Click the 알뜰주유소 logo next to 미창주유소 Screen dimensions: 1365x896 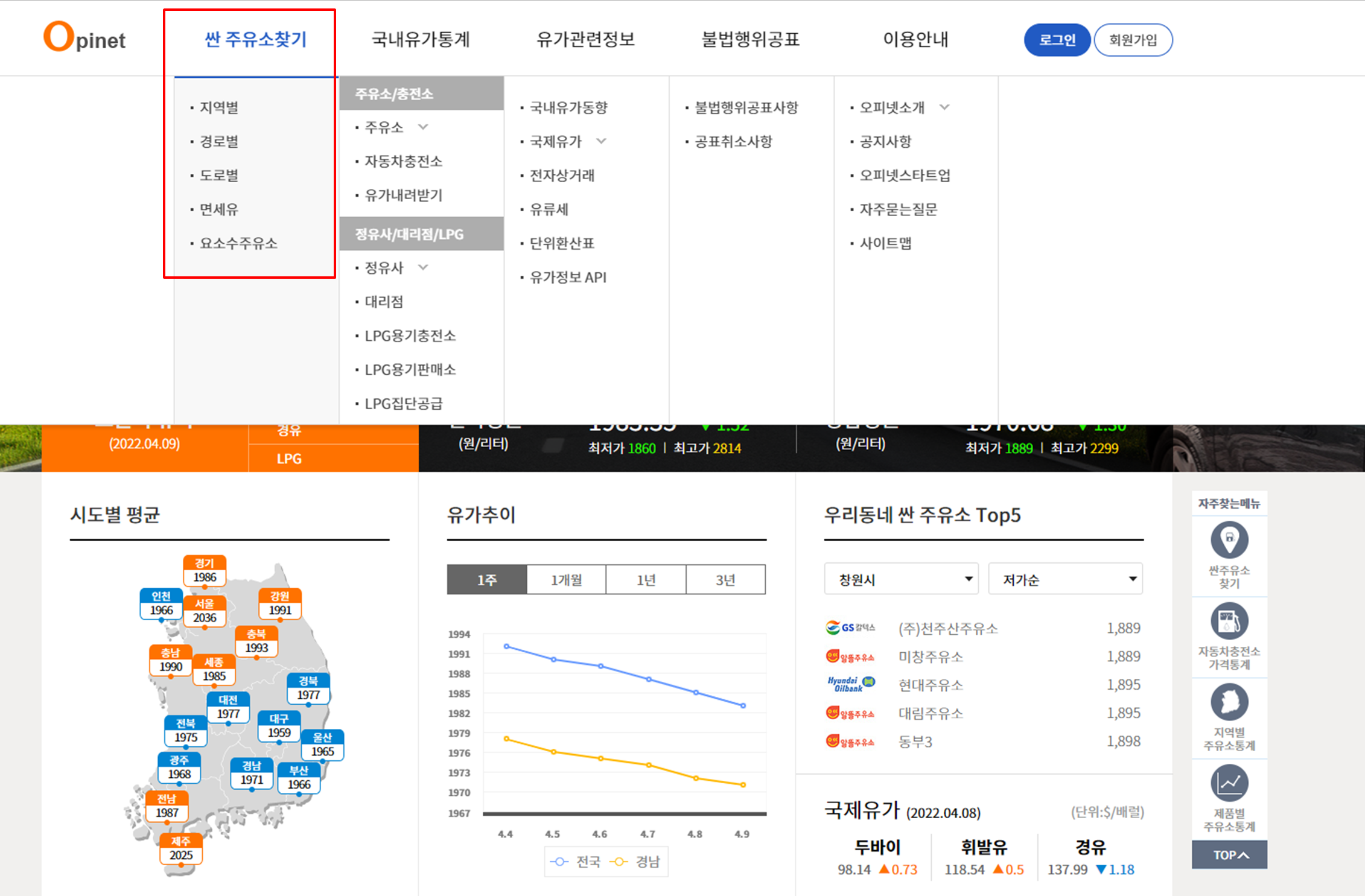coord(851,656)
